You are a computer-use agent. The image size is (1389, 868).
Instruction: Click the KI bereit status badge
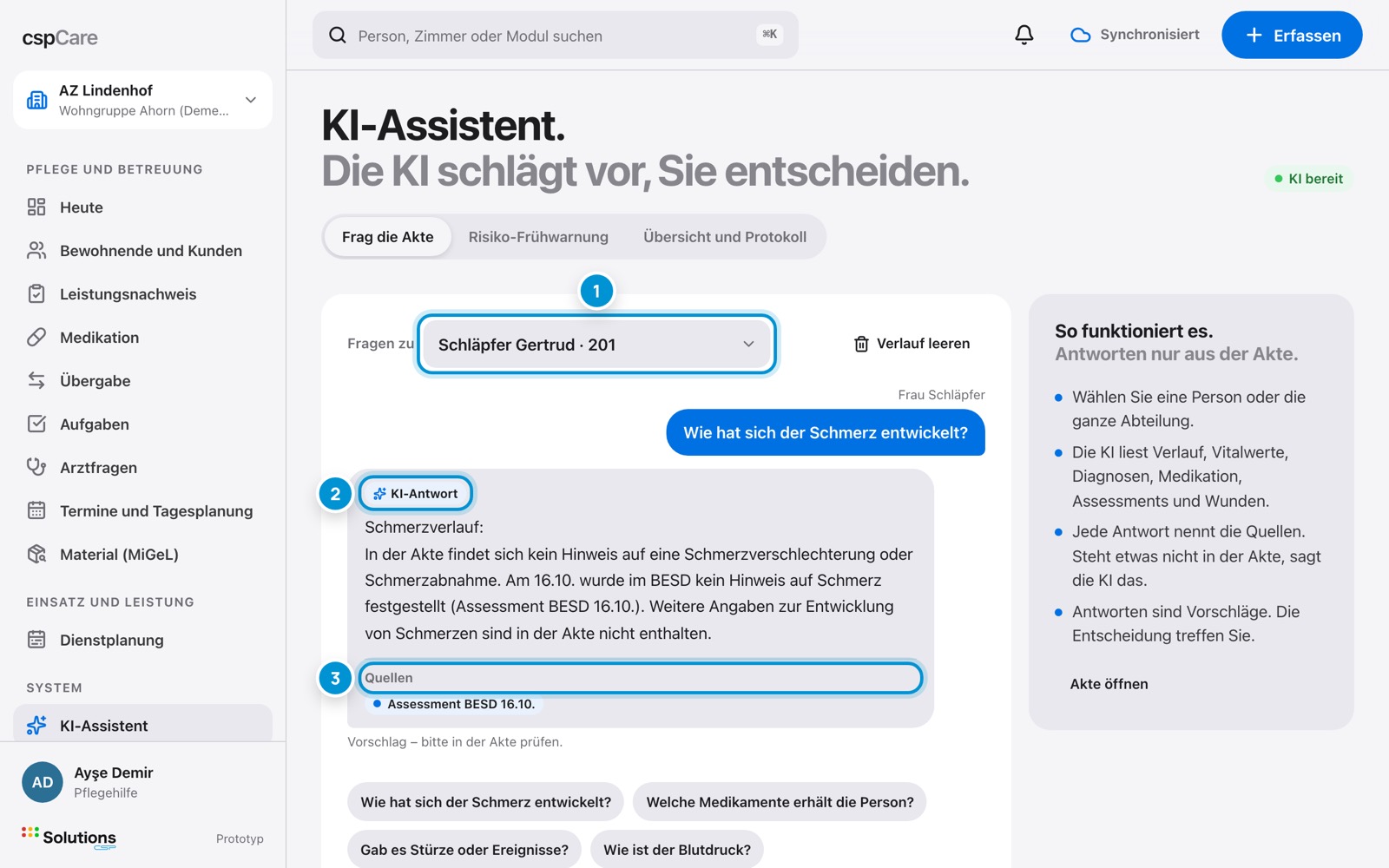[1308, 179]
